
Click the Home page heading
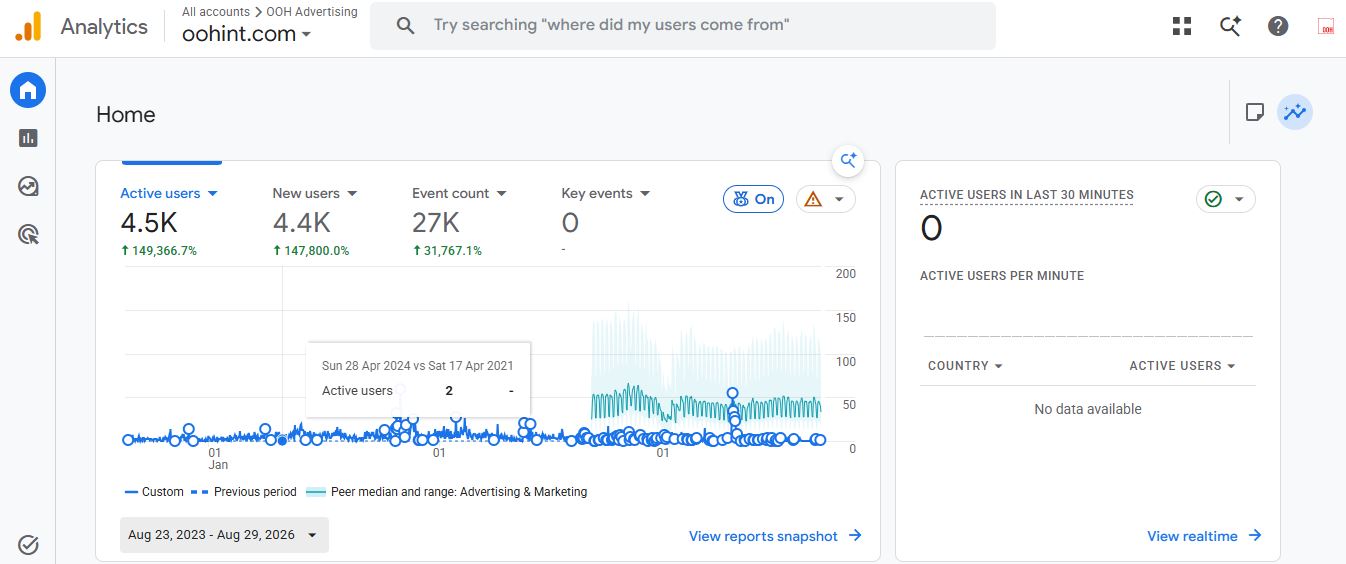[x=126, y=115]
